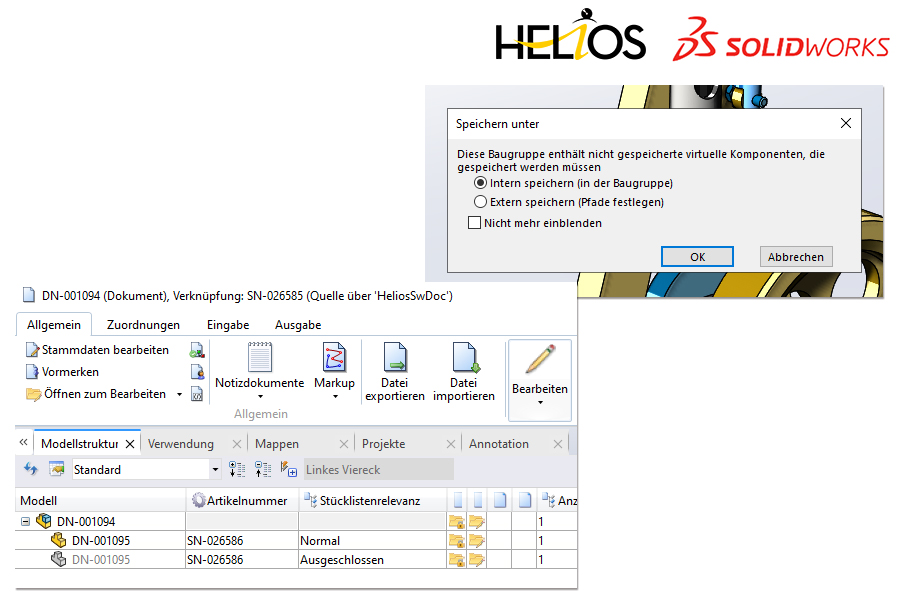The image size is (900, 600).
Task: Confirm the Speichern unter dialog with OK
Action: [697, 257]
